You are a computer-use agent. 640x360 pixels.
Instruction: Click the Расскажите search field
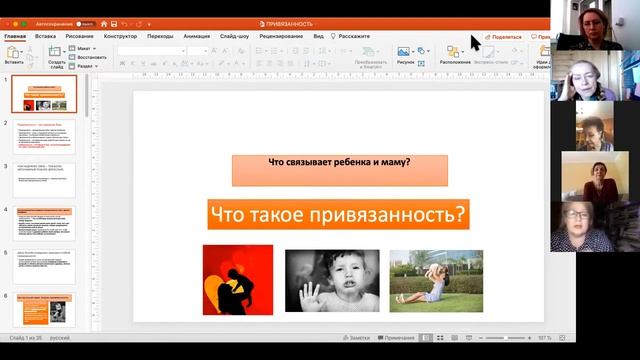pyautogui.click(x=350, y=36)
